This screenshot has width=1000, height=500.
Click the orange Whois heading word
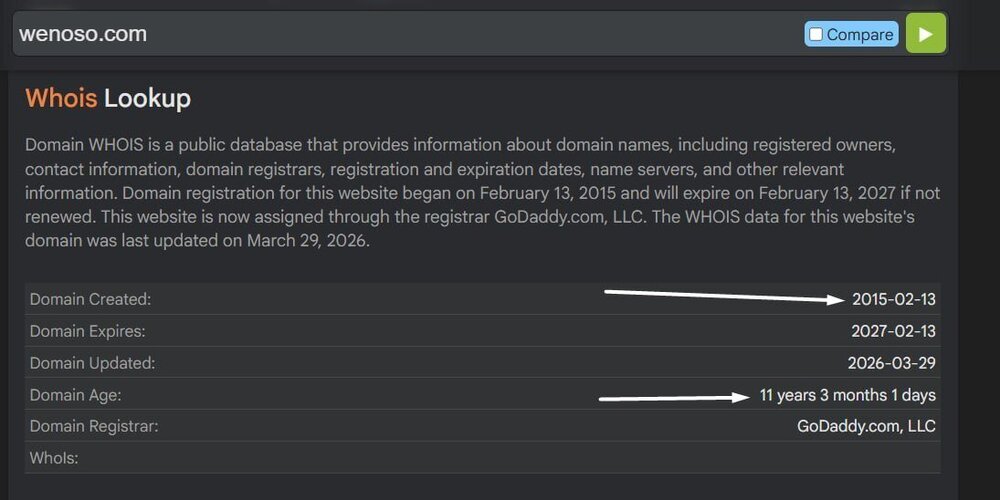pos(61,99)
